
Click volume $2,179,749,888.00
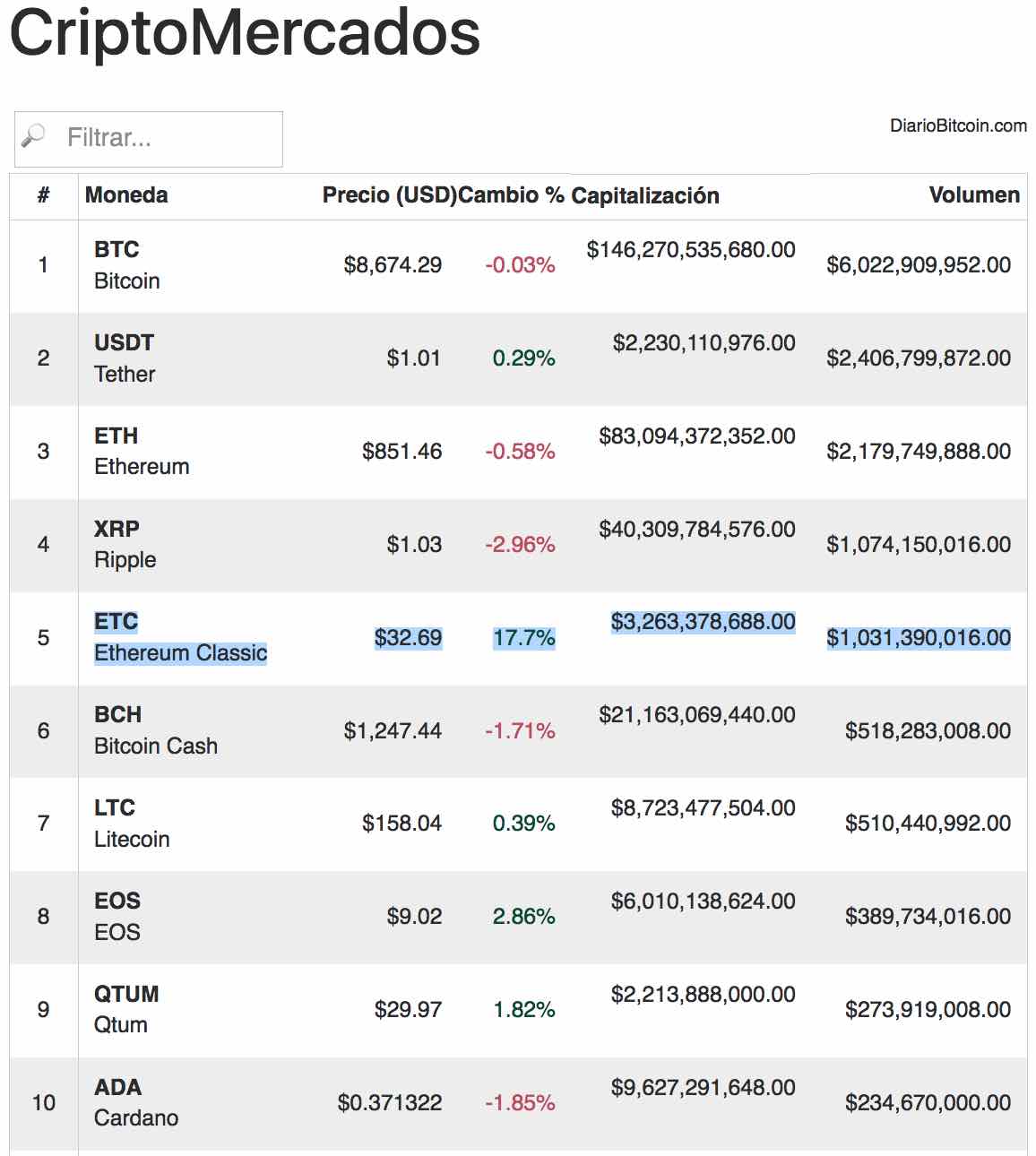(919, 452)
